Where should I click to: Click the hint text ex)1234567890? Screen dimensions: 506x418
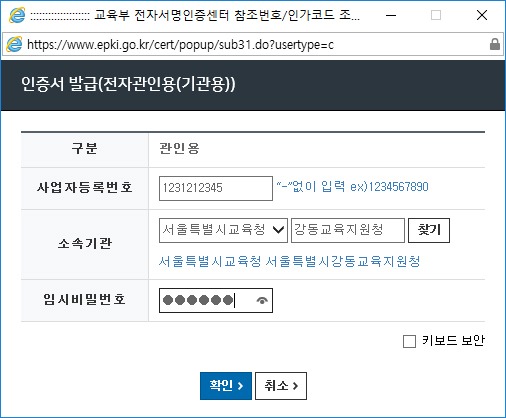(389, 187)
